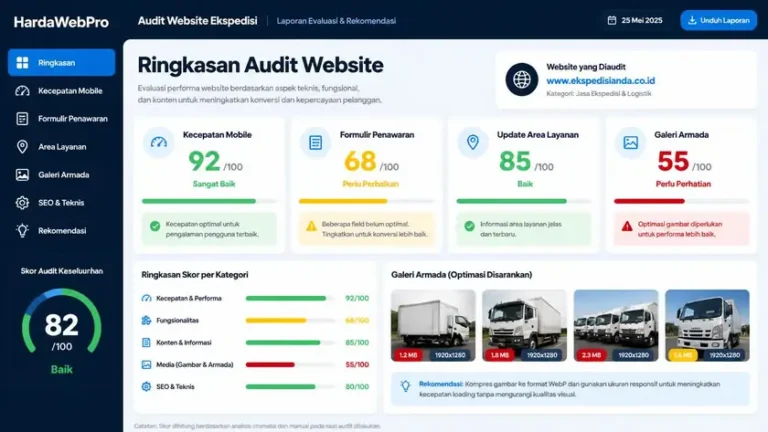Screen dimensions: 768x432
Task: Open the www.ekspedisianda.co.id link
Action: click(600, 80)
